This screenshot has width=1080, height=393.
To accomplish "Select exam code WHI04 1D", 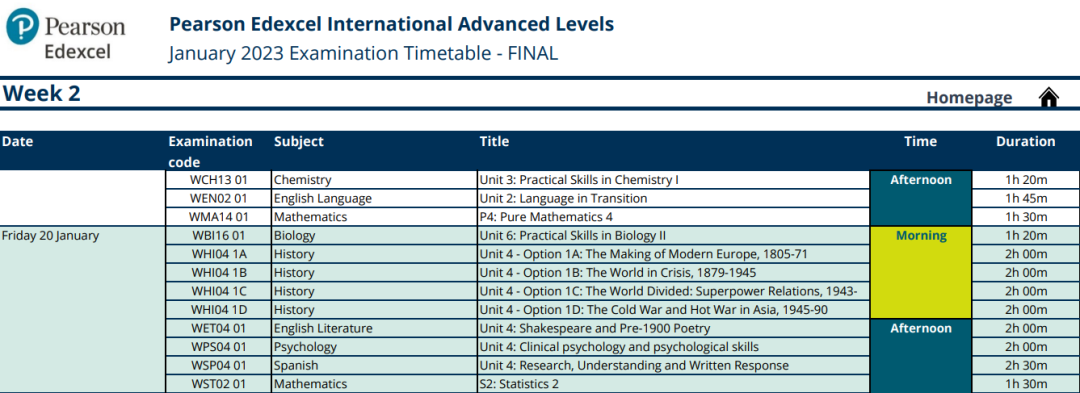I will click(218, 310).
